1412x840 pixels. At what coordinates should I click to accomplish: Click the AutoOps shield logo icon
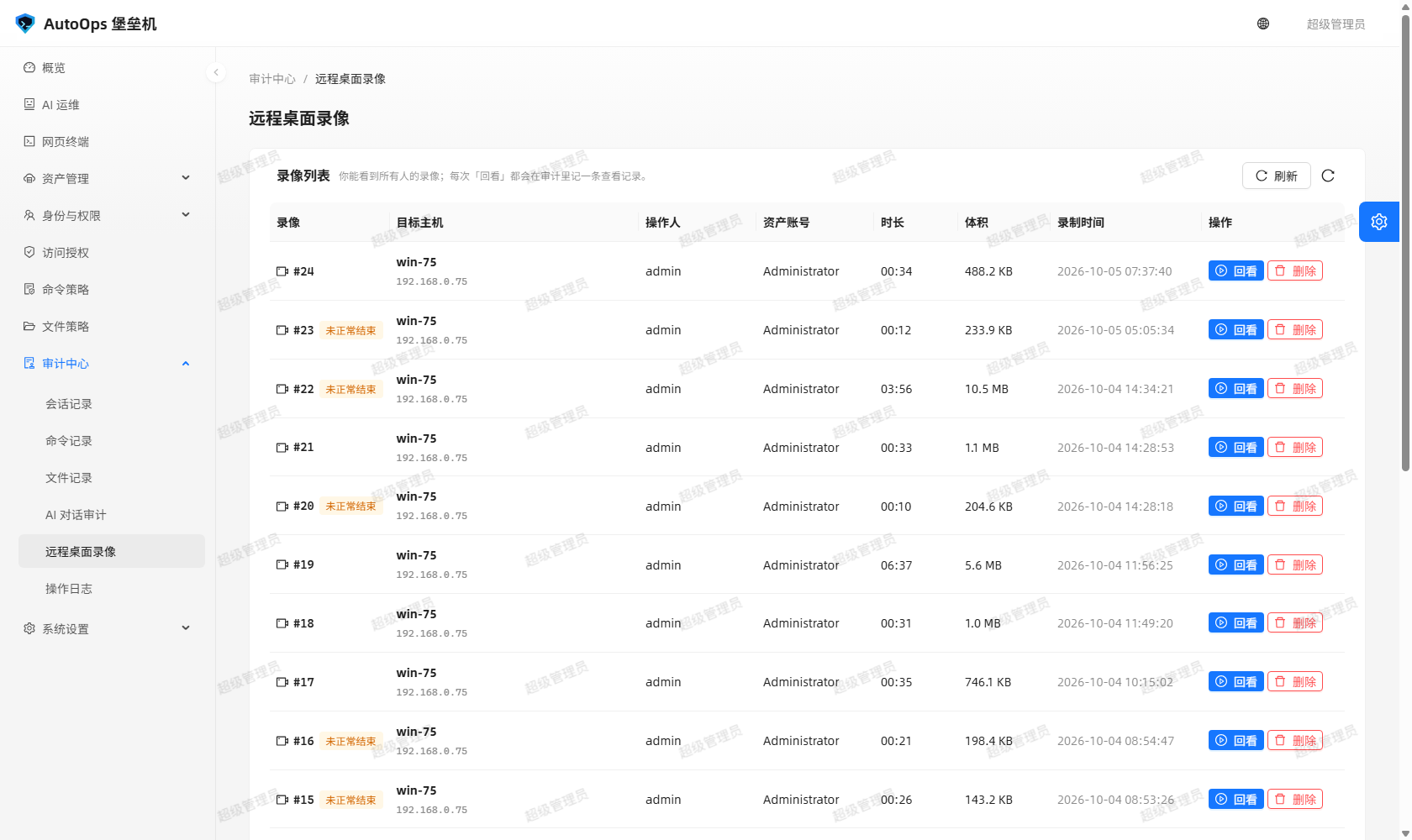25,24
